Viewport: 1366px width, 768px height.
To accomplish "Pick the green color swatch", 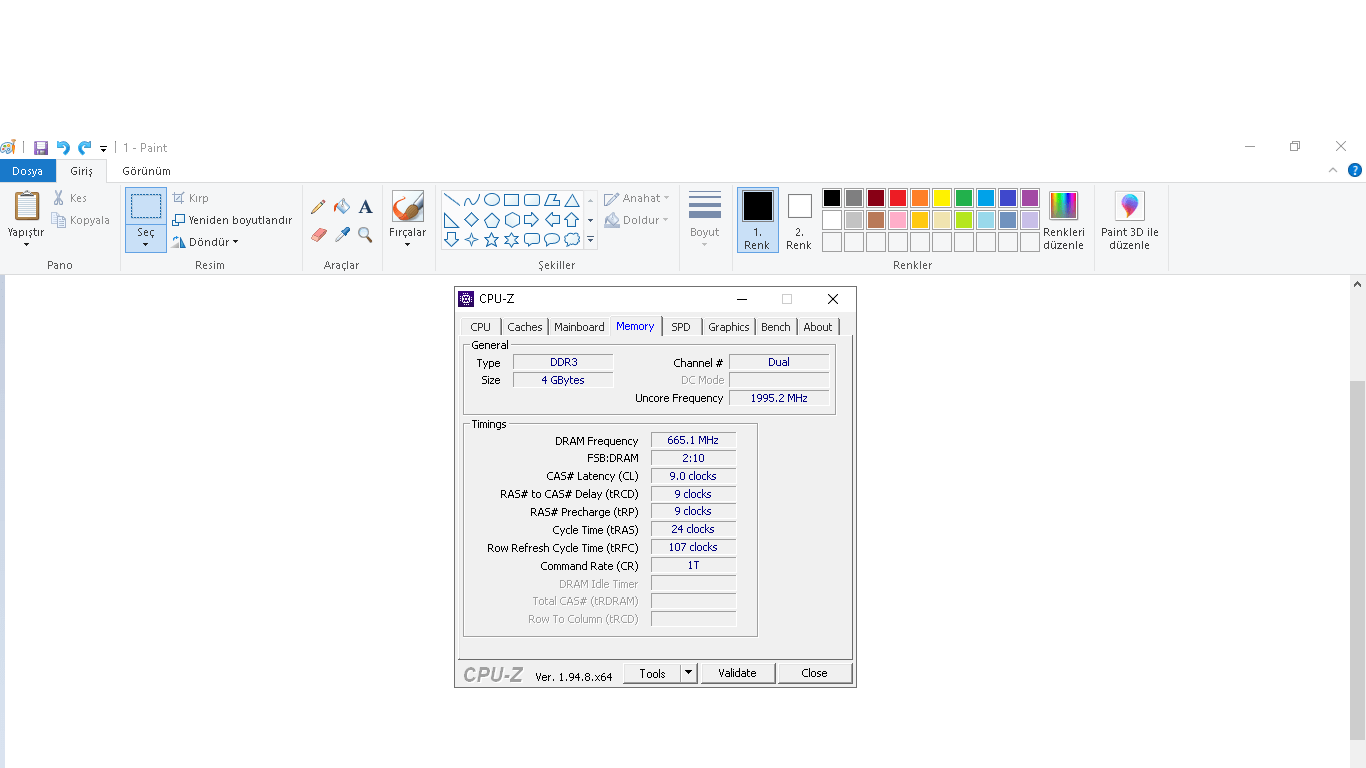I will click(964, 198).
